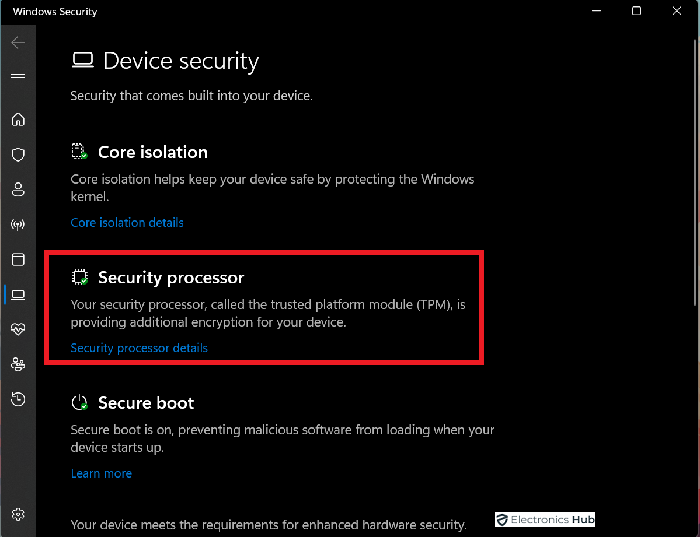Image resolution: width=700 pixels, height=537 pixels.
Task: Open Protection history clock icon
Action: 18,399
